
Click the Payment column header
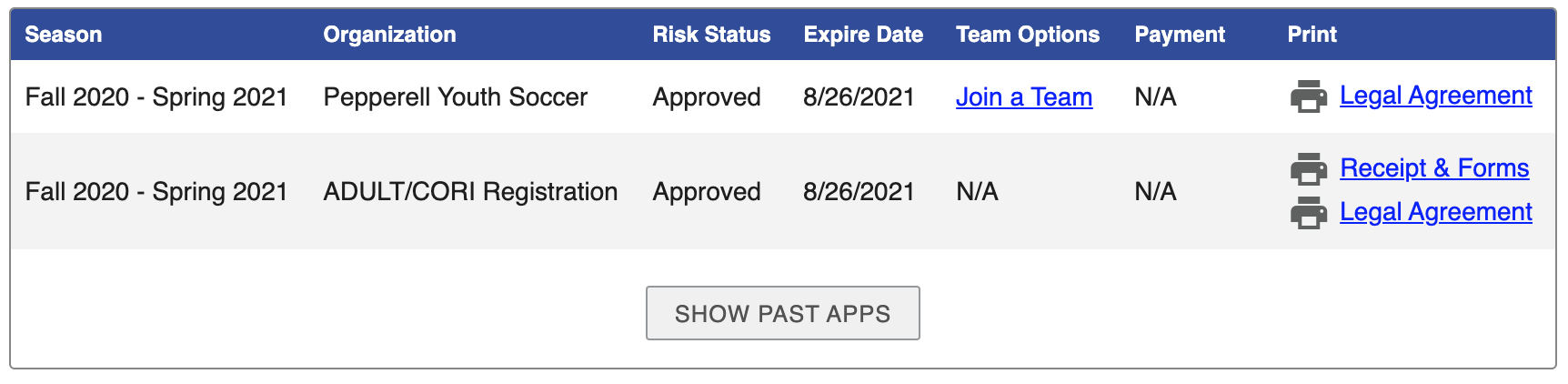[1179, 35]
